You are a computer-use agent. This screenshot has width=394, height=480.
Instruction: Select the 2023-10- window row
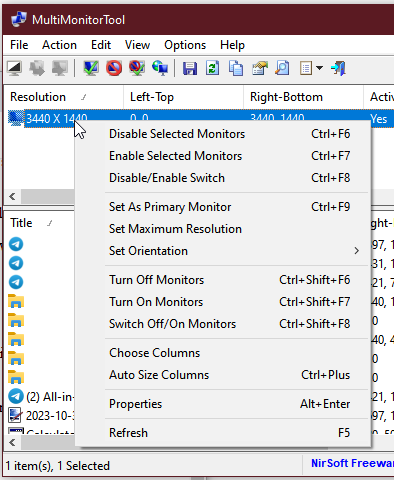pos(41,416)
